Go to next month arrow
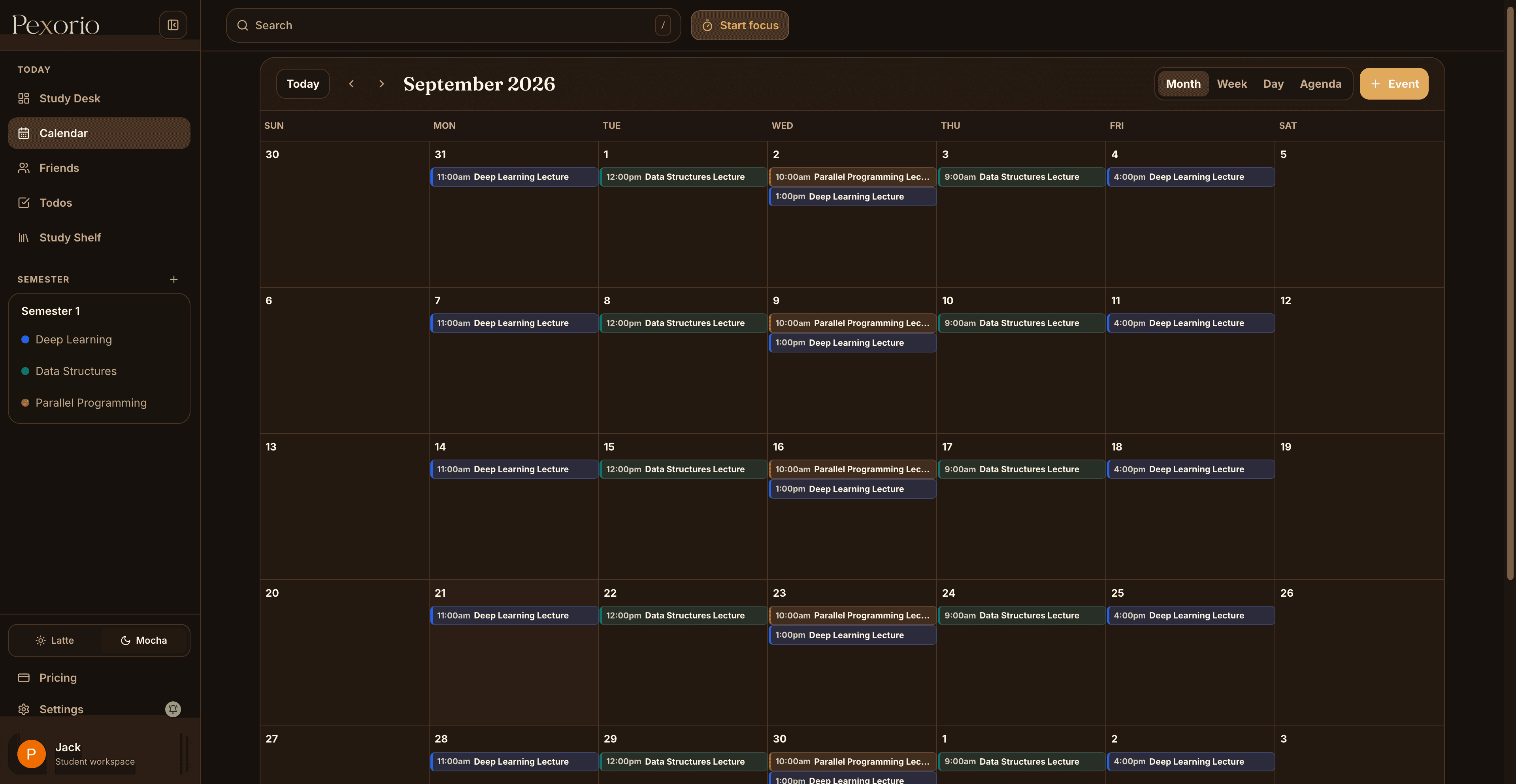This screenshot has height=784, width=1516. [x=381, y=84]
